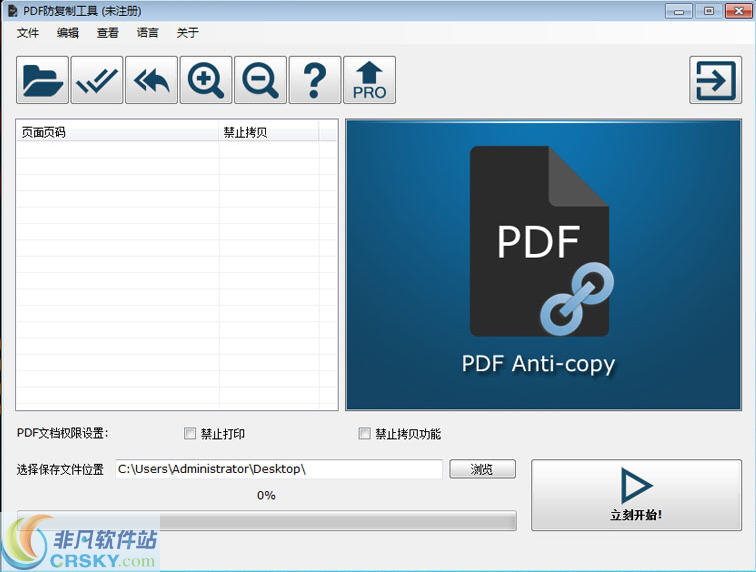Upgrade to PRO using arrow icon
This screenshot has width=756, height=572.
pyautogui.click(x=369, y=80)
